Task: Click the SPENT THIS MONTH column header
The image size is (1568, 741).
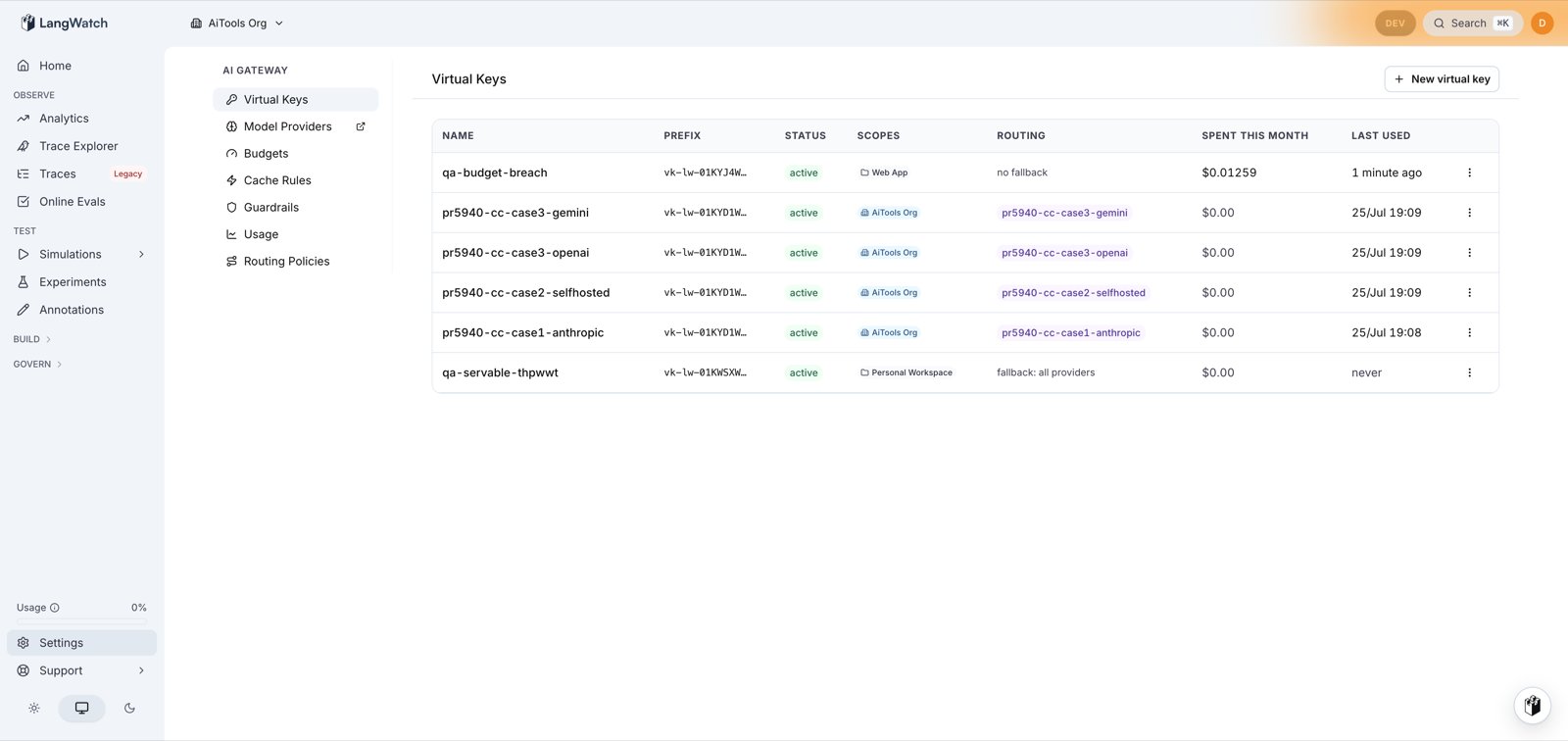Action: tap(1254, 136)
